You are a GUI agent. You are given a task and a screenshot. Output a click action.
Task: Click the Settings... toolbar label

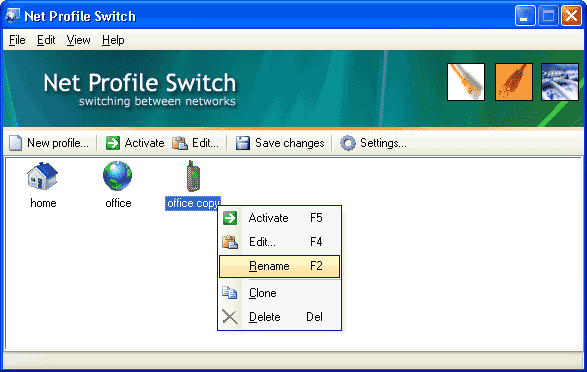383,143
